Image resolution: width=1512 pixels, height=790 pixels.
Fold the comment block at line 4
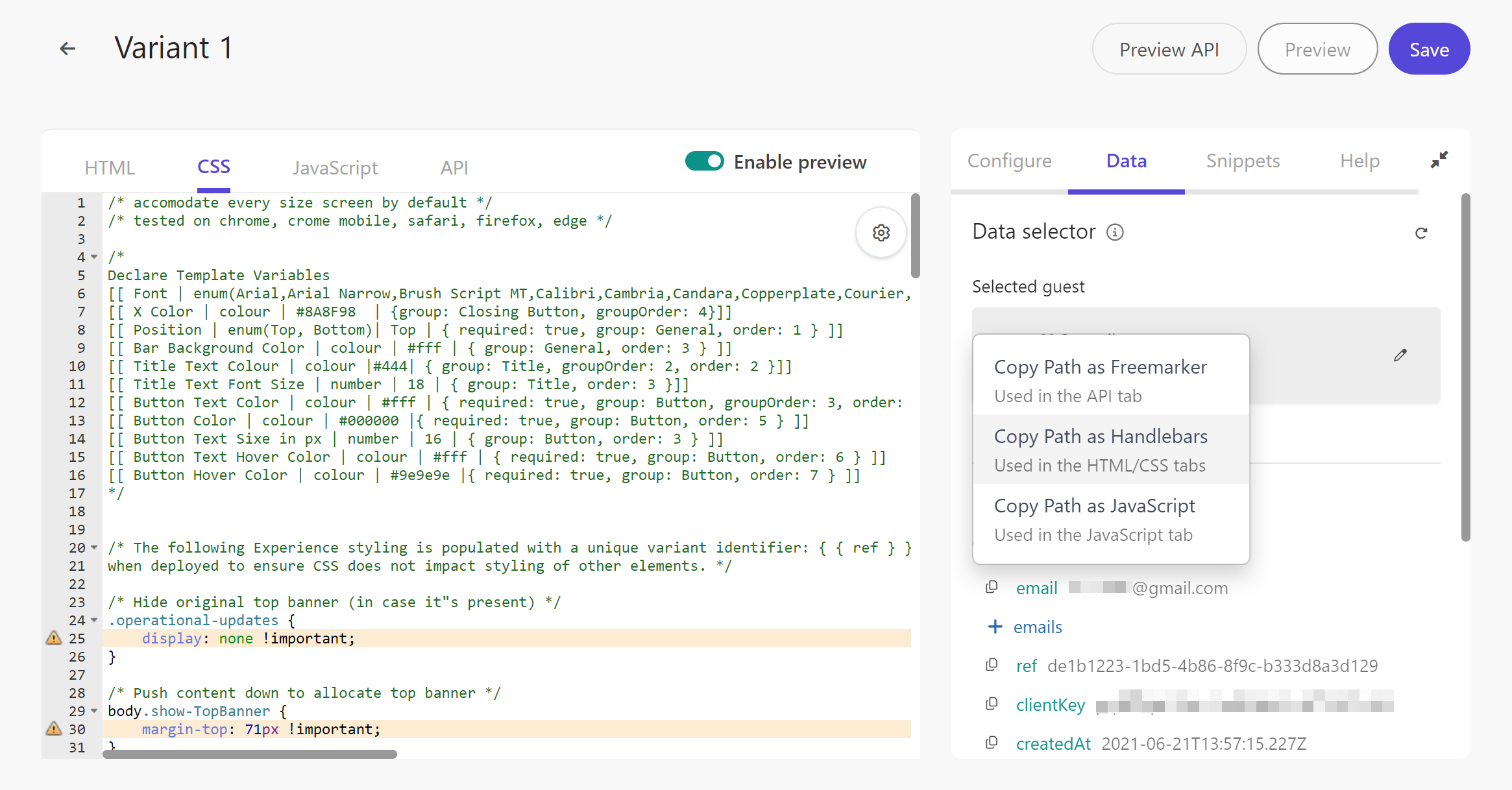point(95,257)
